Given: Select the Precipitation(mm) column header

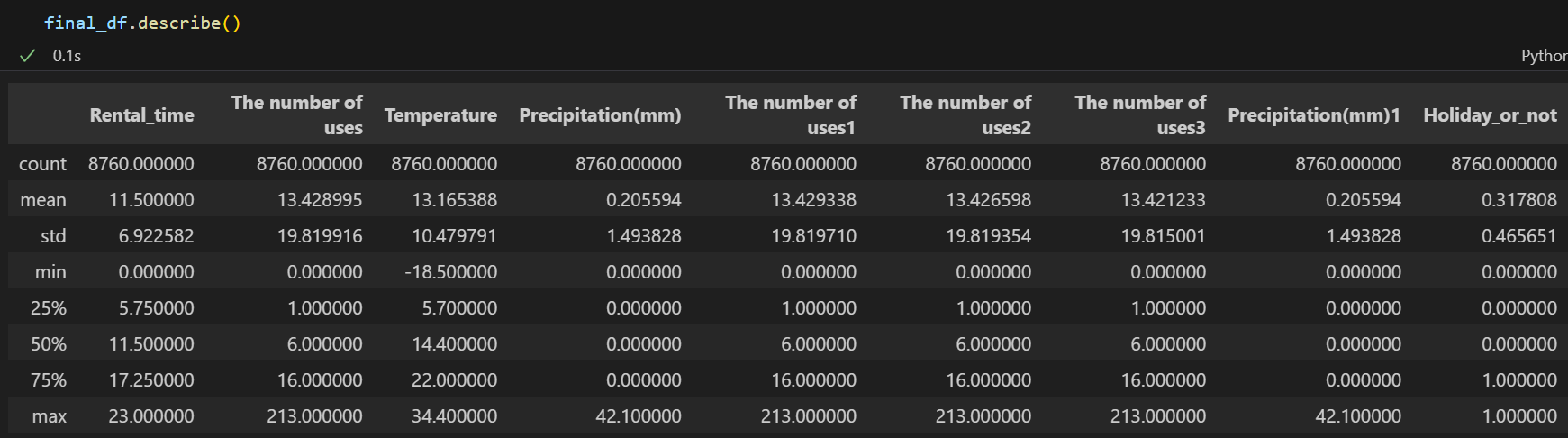Looking at the screenshot, I should pyautogui.click(x=600, y=115).
